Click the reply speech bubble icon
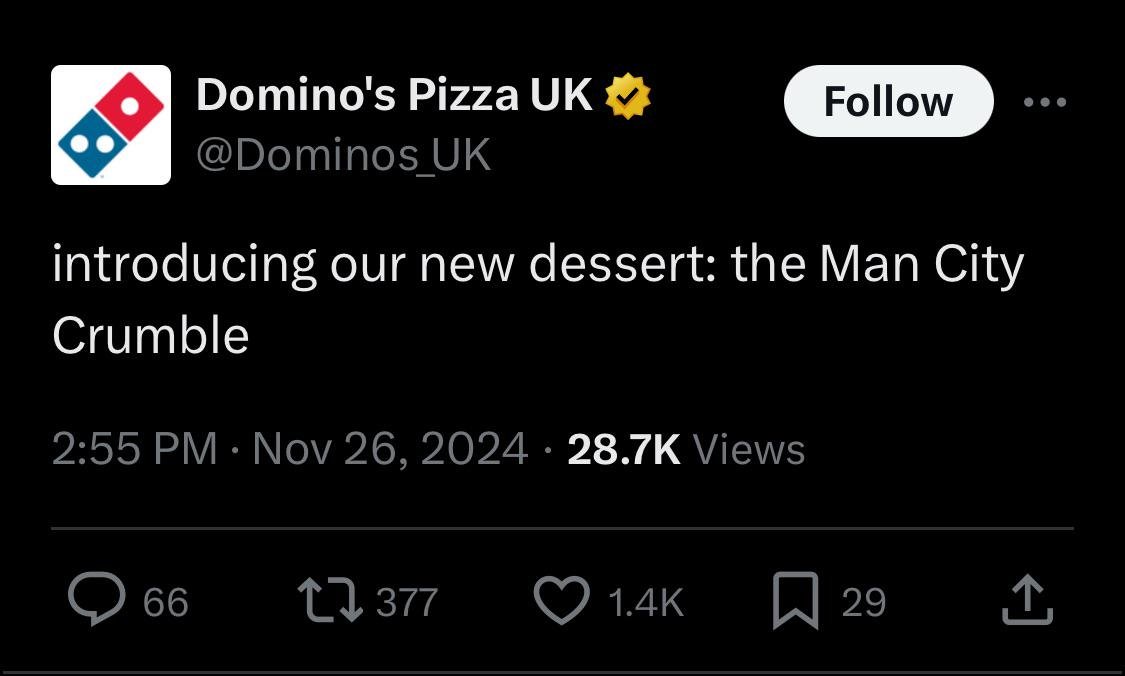The width and height of the screenshot is (1125, 676). click(x=95, y=602)
